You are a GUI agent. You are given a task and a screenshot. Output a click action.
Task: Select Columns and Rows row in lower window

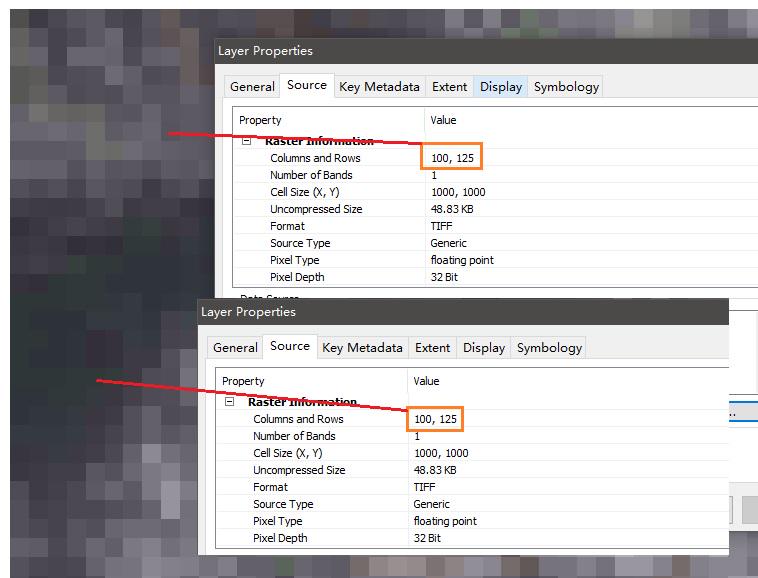click(x=472, y=419)
